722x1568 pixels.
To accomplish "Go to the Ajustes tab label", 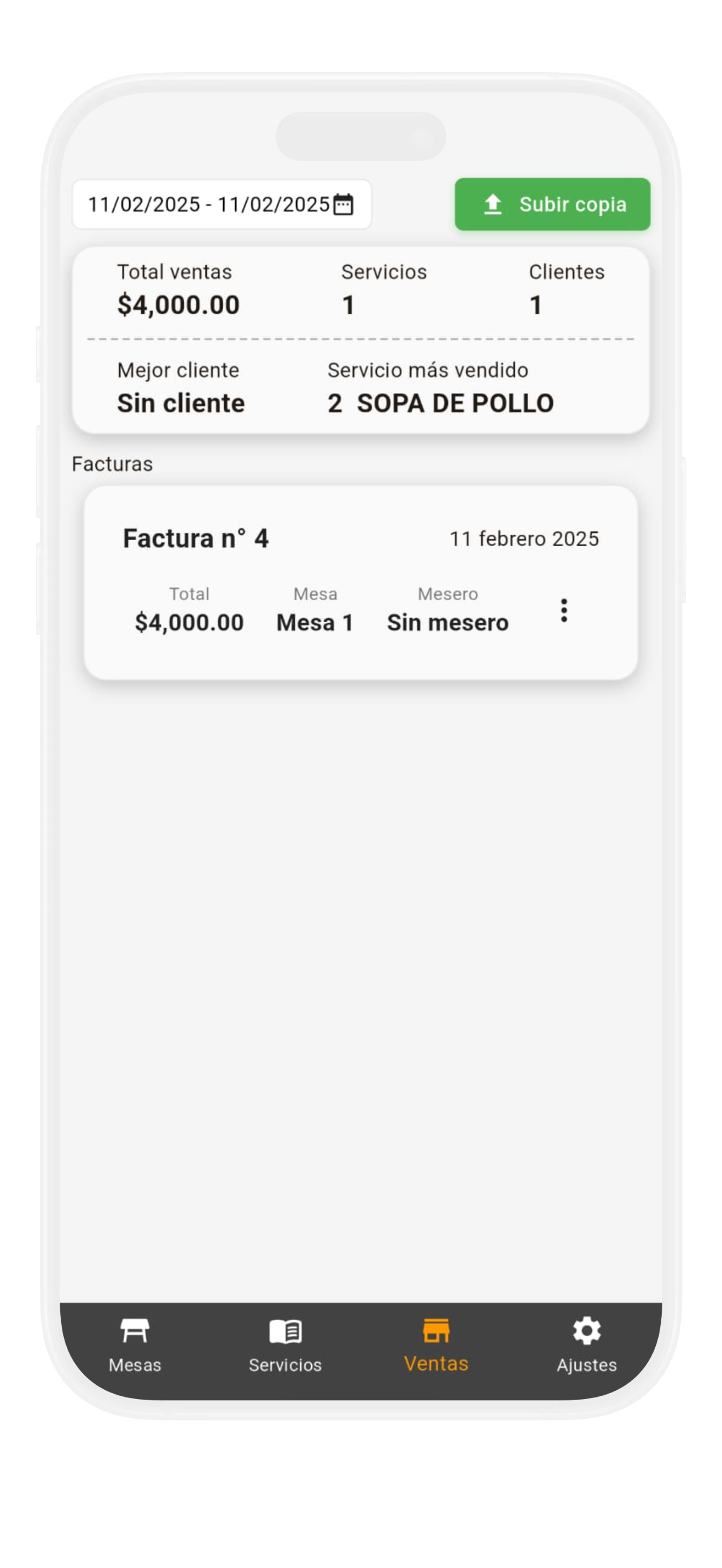I will (586, 1365).
